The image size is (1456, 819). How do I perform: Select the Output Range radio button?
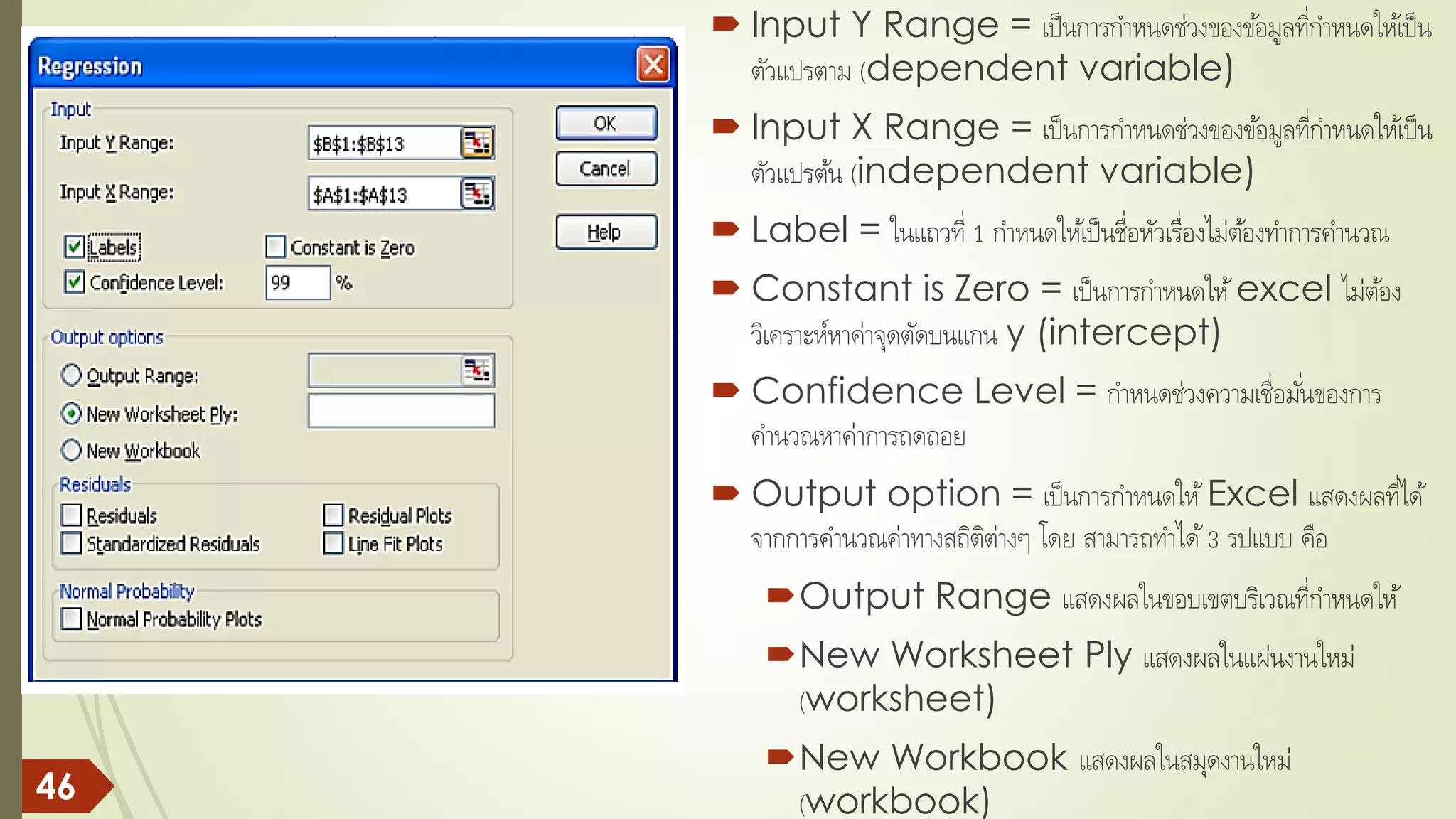click(71, 375)
